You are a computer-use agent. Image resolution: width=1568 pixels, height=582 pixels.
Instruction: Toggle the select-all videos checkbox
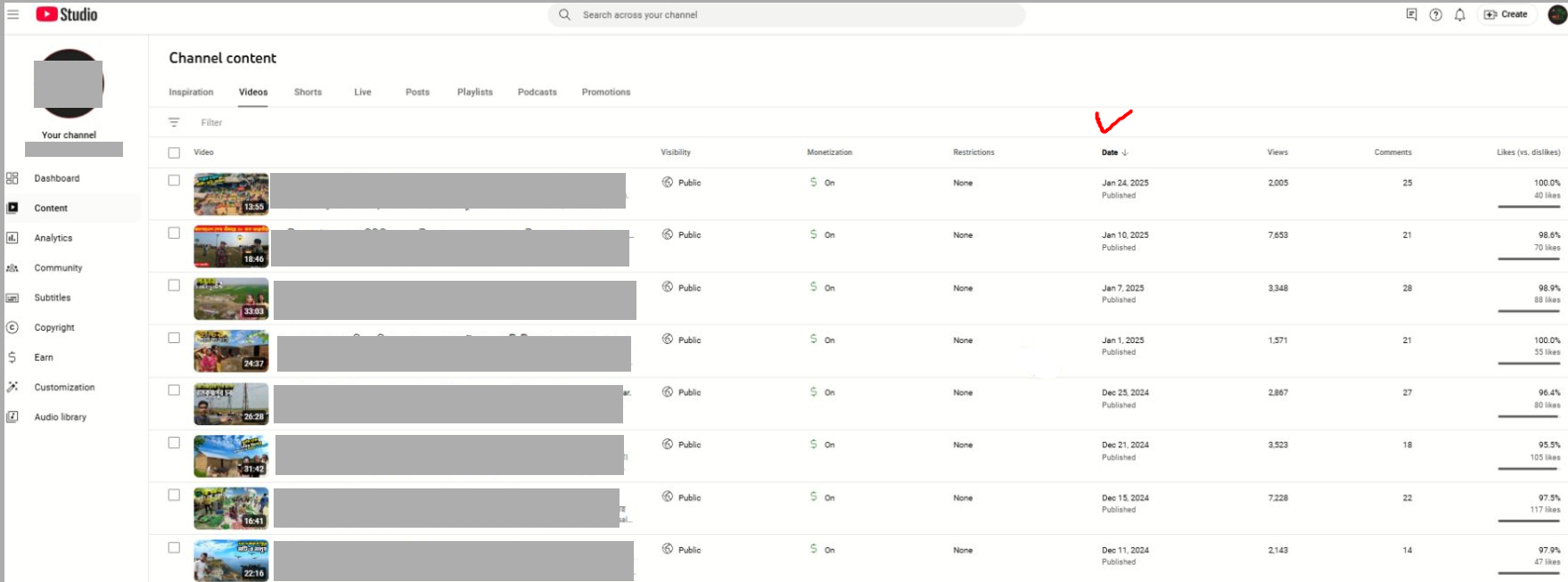point(174,152)
